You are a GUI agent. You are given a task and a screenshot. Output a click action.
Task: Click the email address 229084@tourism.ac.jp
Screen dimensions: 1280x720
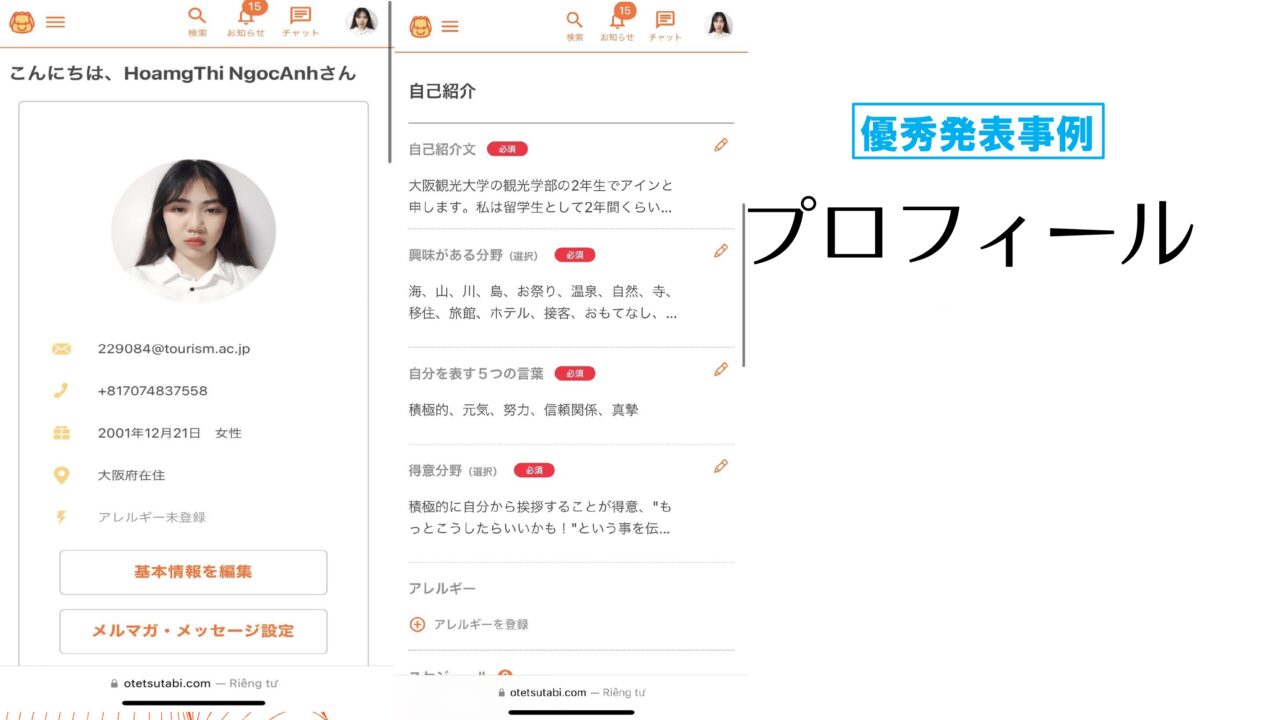[174, 349]
